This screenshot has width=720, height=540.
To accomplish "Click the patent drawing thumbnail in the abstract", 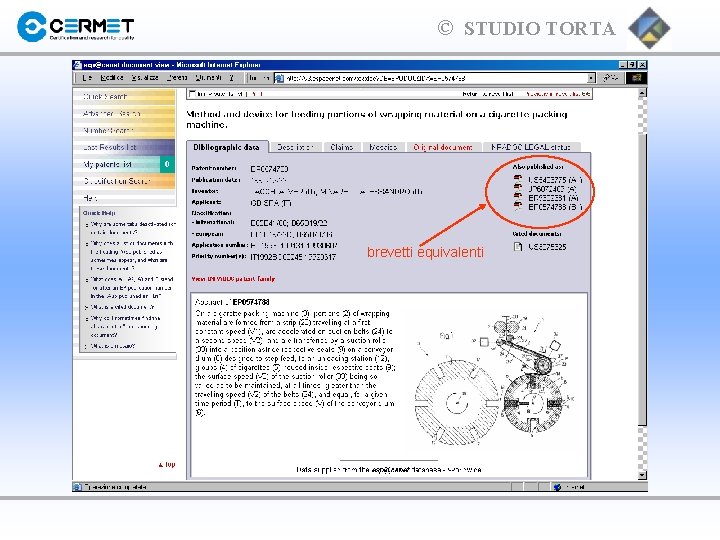I will (x=495, y=379).
